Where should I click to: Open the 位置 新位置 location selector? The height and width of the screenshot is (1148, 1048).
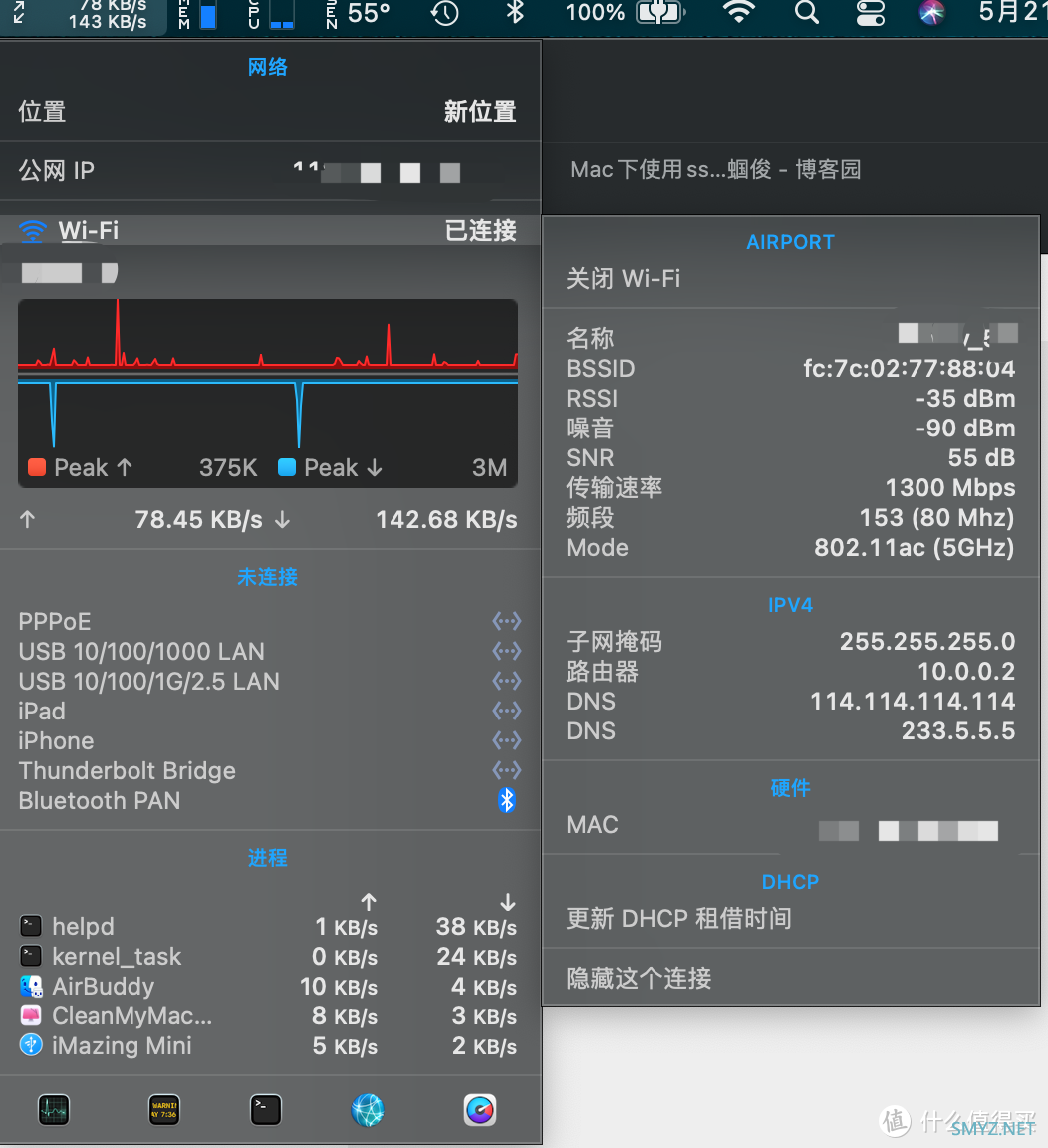point(269,112)
